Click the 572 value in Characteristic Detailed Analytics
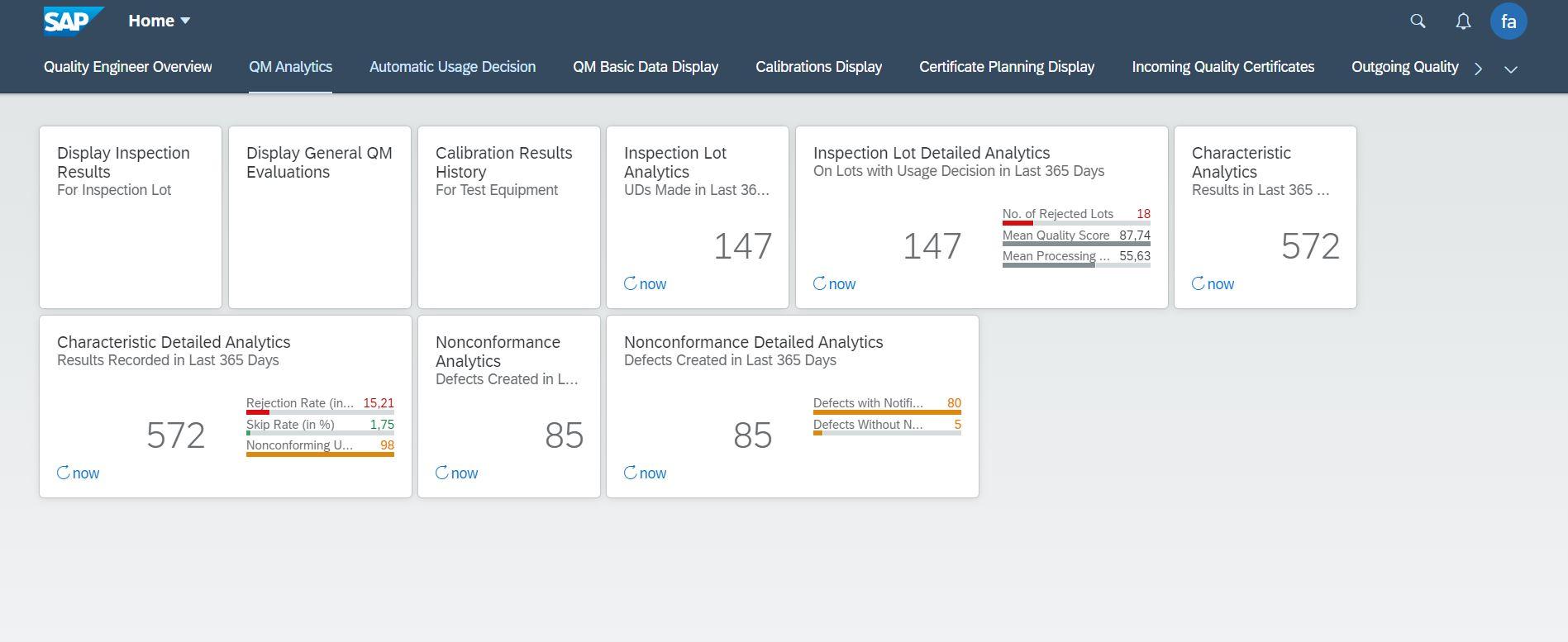Viewport: 1568px width, 642px height. click(175, 435)
